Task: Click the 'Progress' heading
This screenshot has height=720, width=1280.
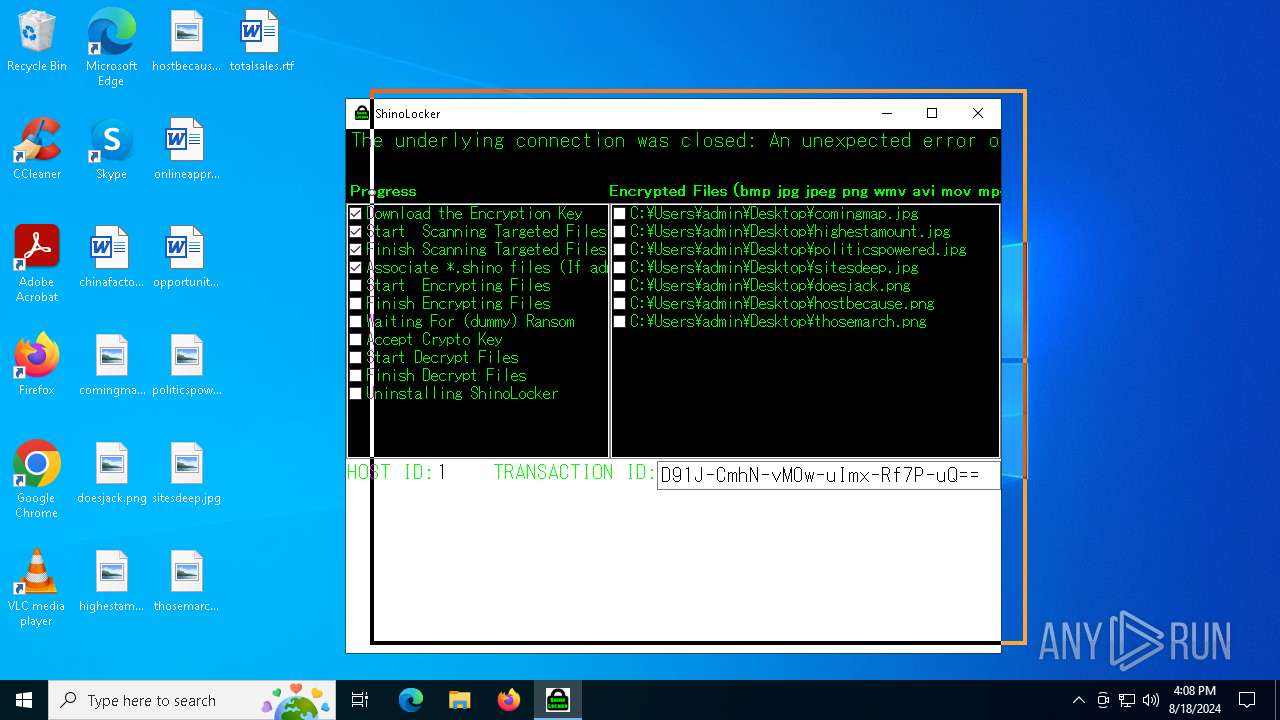Action: coord(383,191)
